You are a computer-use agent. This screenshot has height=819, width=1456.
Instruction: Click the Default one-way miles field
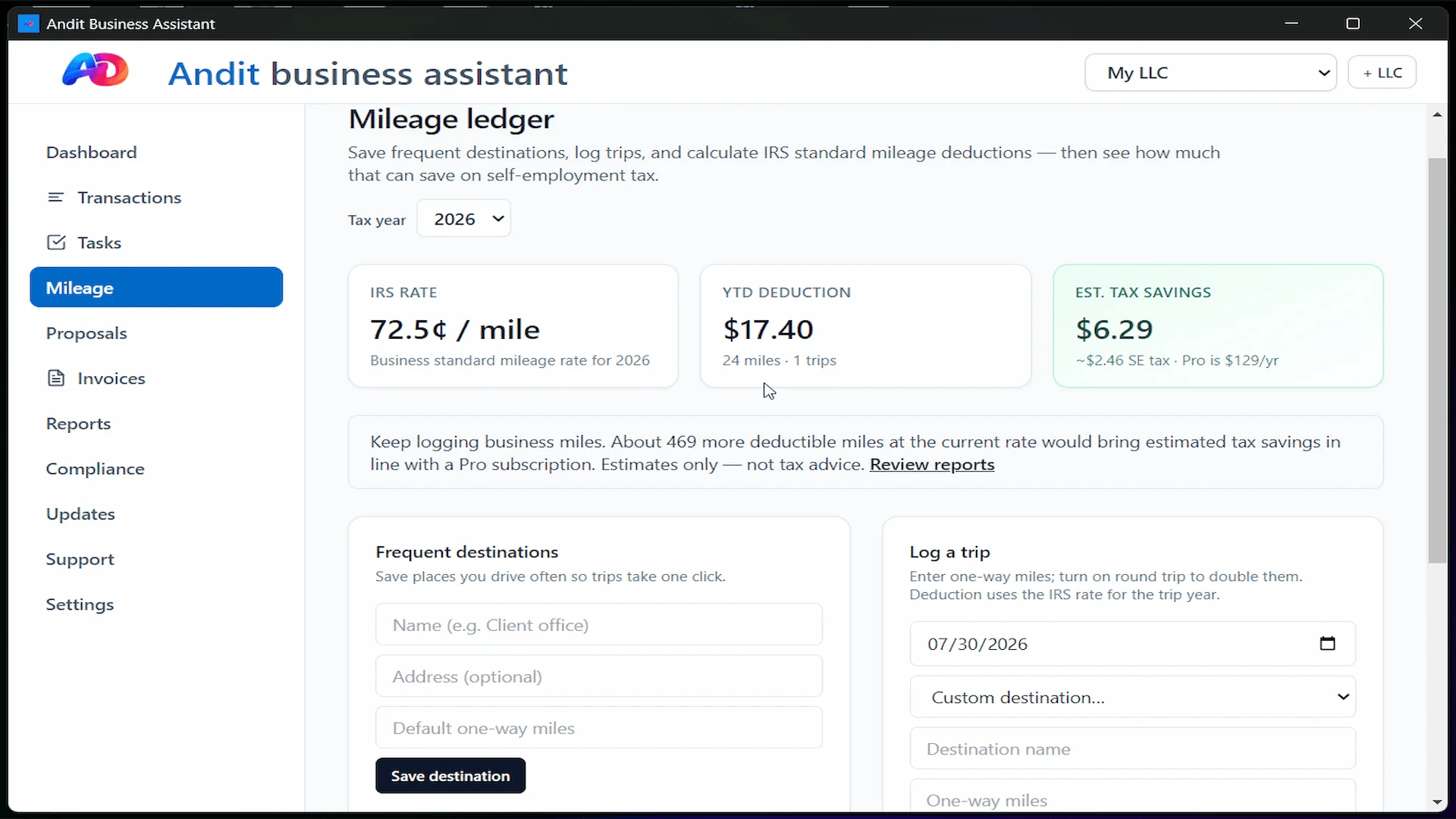click(x=599, y=728)
